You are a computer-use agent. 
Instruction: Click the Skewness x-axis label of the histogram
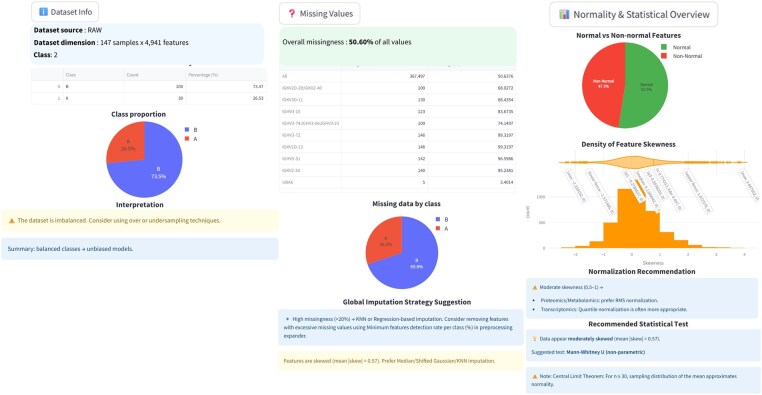tap(653, 263)
